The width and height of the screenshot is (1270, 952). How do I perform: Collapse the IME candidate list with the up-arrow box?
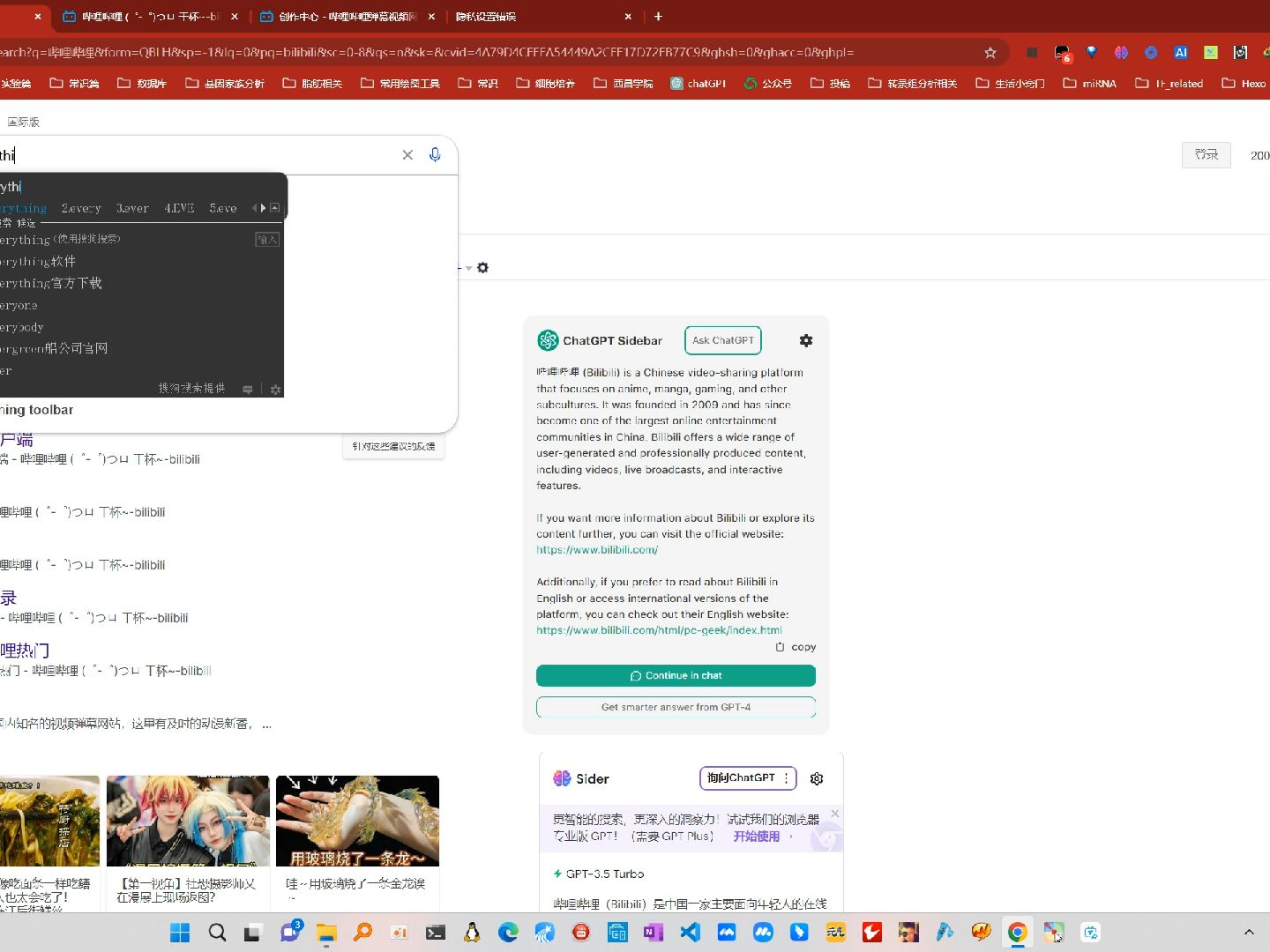(275, 208)
